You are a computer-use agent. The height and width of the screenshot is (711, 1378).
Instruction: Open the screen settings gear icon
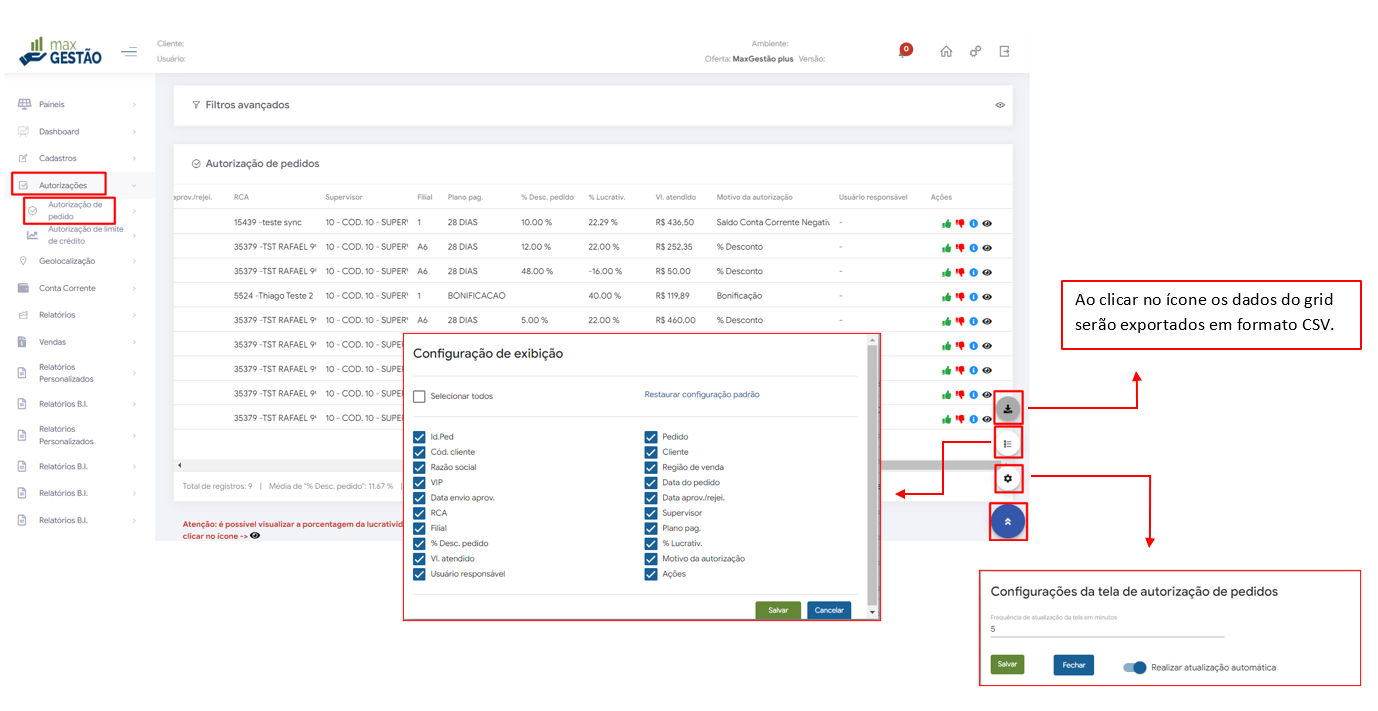tap(1008, 479)
